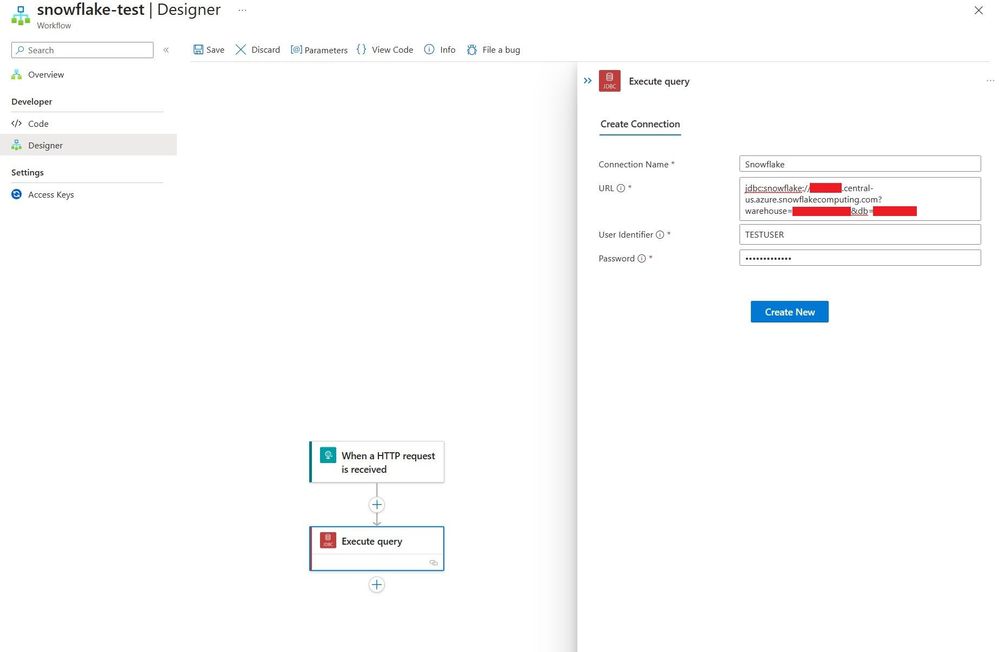Click the HTTP request trigger icon
Image resolution: width=999 pixels, height=652 pixels.
pos(328,455)
